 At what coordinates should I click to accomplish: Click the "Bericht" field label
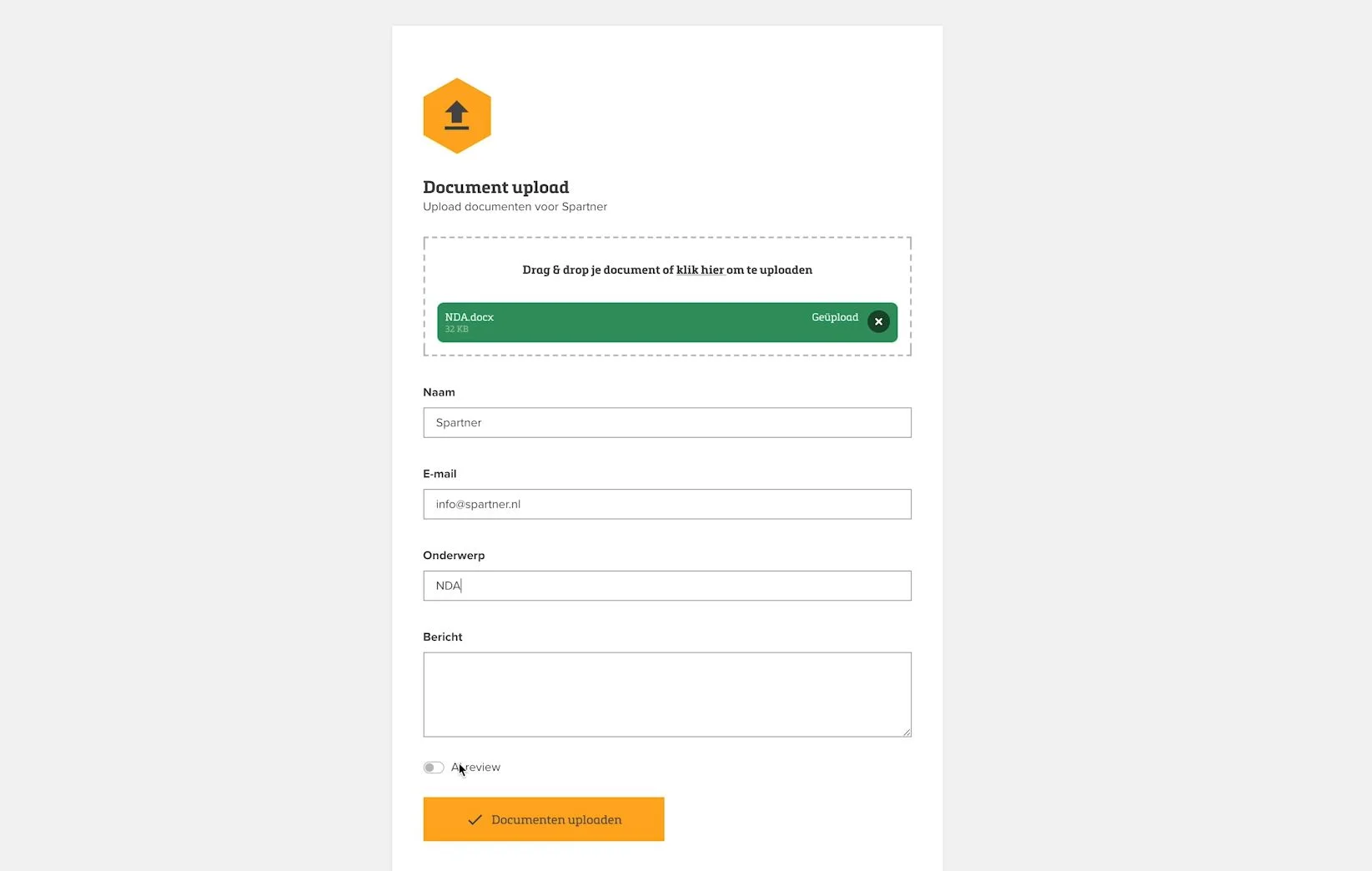point(442,637)
